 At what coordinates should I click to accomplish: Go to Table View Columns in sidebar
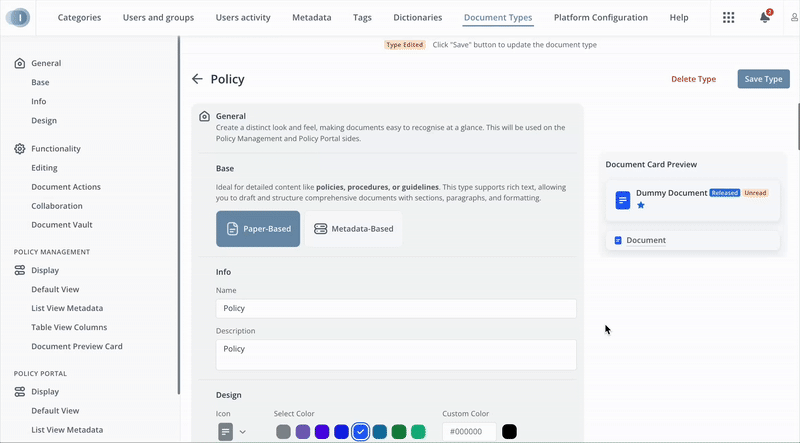click(69, 328)
